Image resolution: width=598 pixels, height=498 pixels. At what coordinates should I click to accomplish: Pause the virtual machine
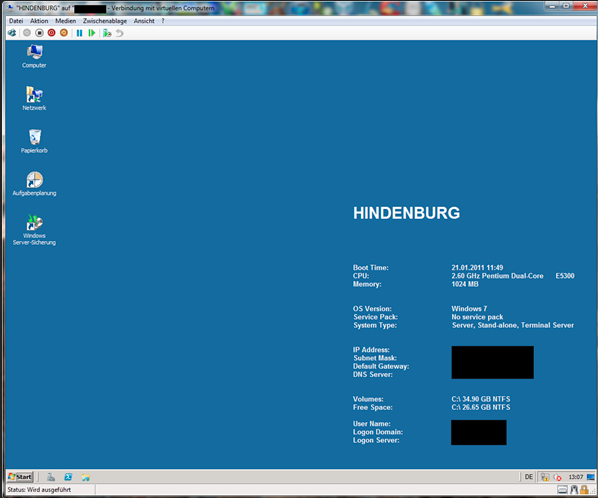click(x=79, y=33)
